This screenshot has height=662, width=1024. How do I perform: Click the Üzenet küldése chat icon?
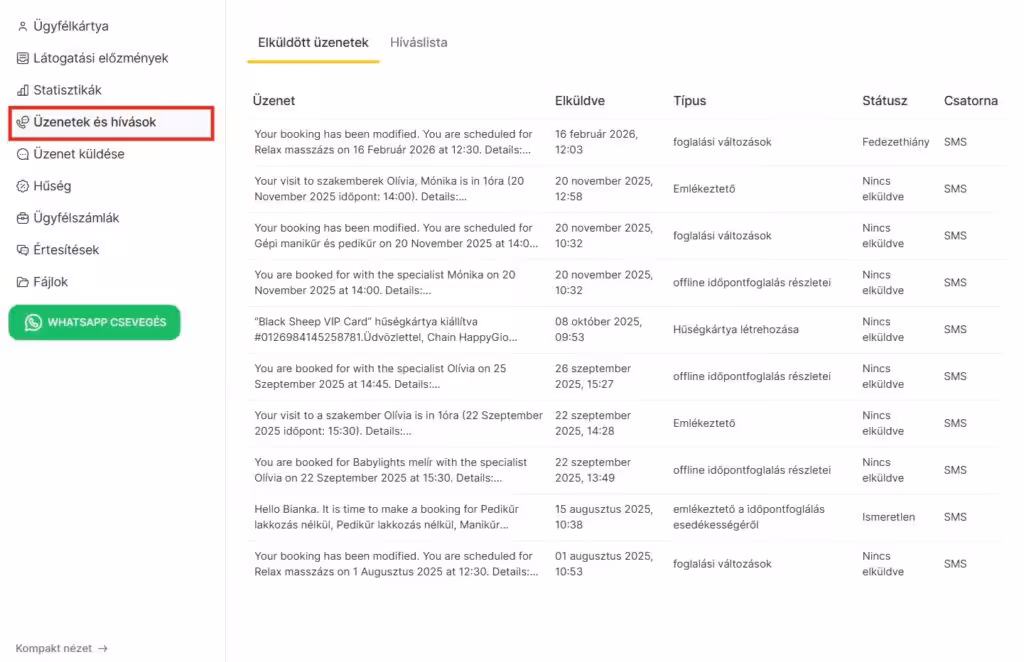[x=23, y=154]
